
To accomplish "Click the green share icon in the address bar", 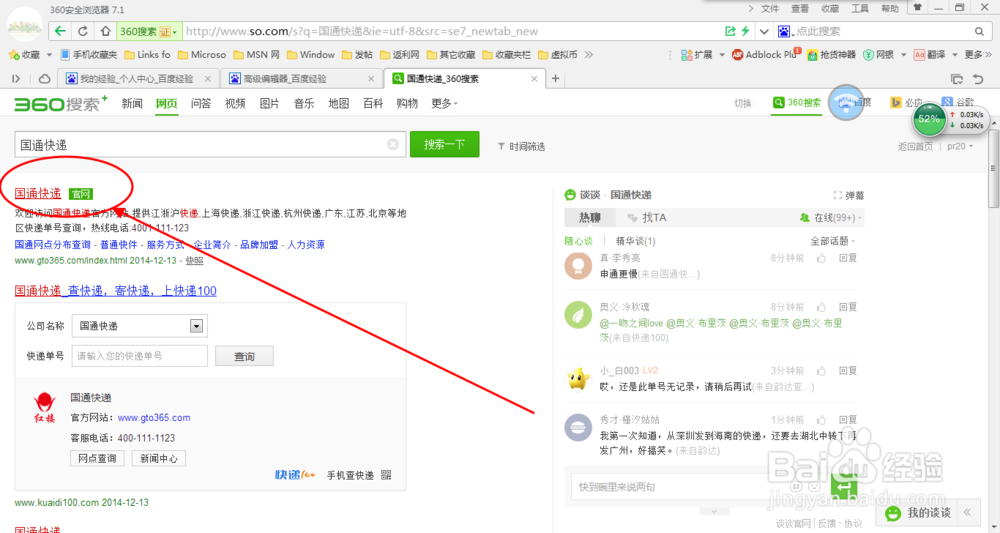I will point(730,31).
